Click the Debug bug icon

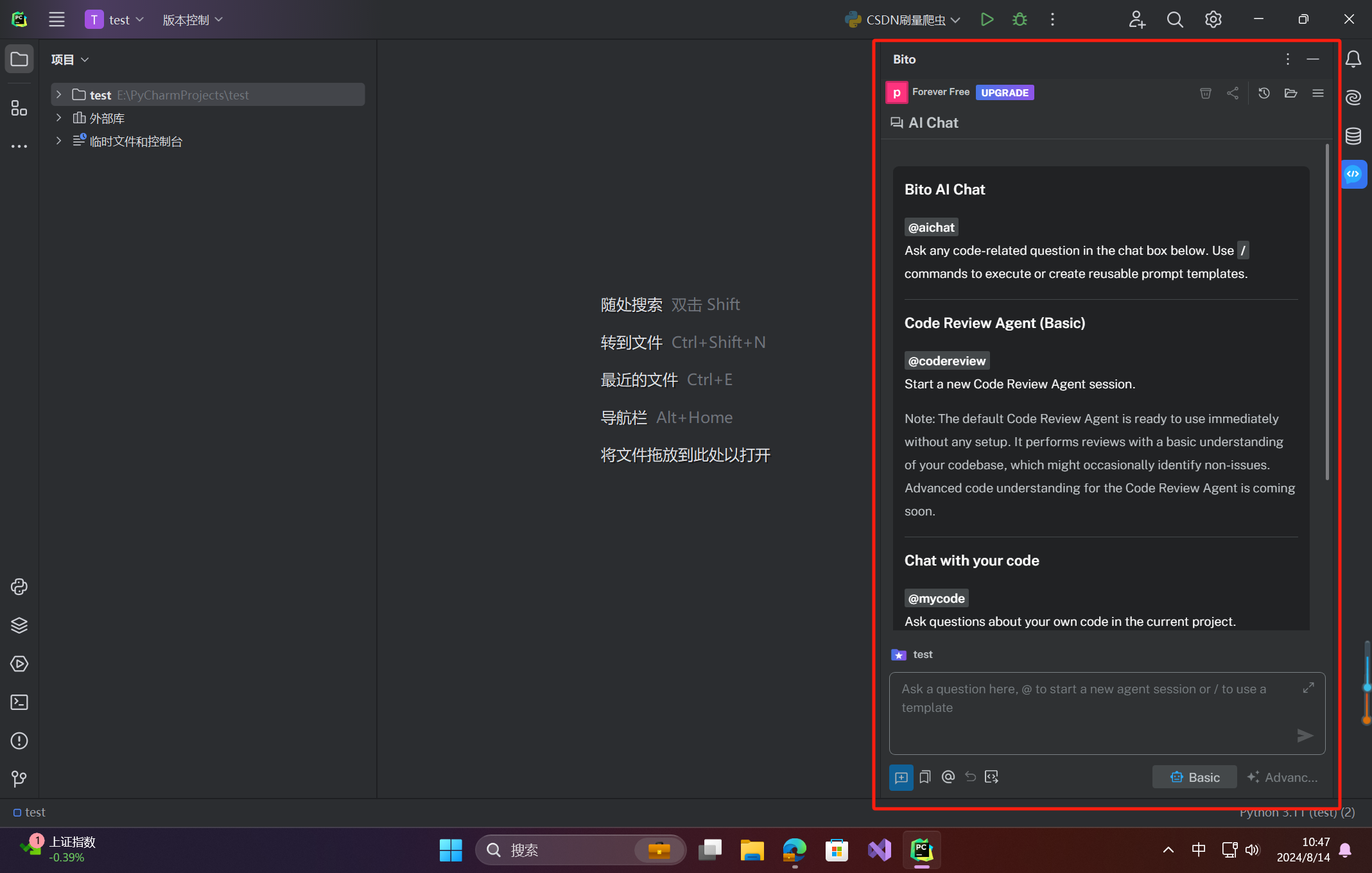point(1020,19)
